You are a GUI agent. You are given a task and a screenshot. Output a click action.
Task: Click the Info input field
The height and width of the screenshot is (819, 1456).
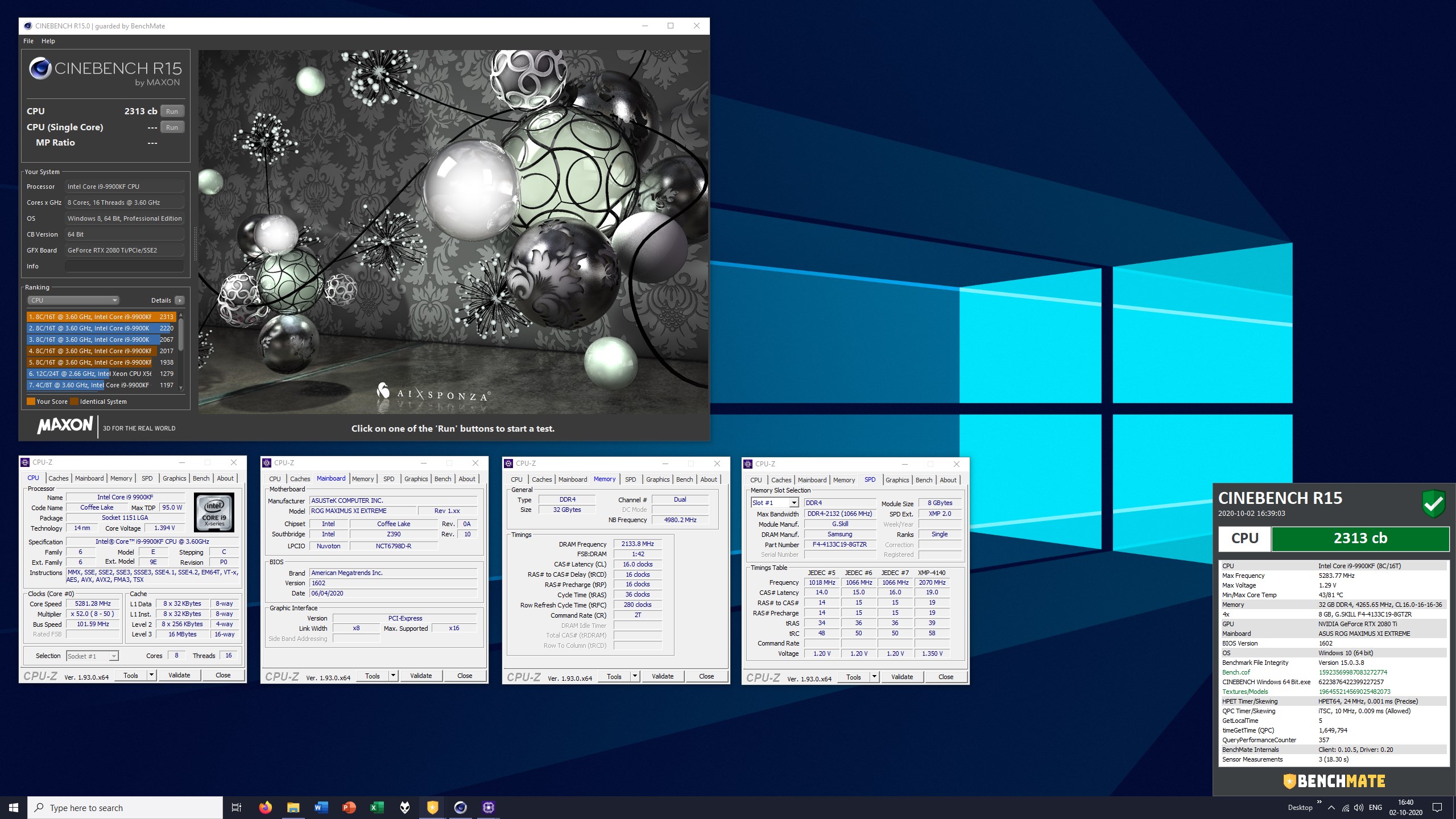pyautogui.click(x=124, y=266)
